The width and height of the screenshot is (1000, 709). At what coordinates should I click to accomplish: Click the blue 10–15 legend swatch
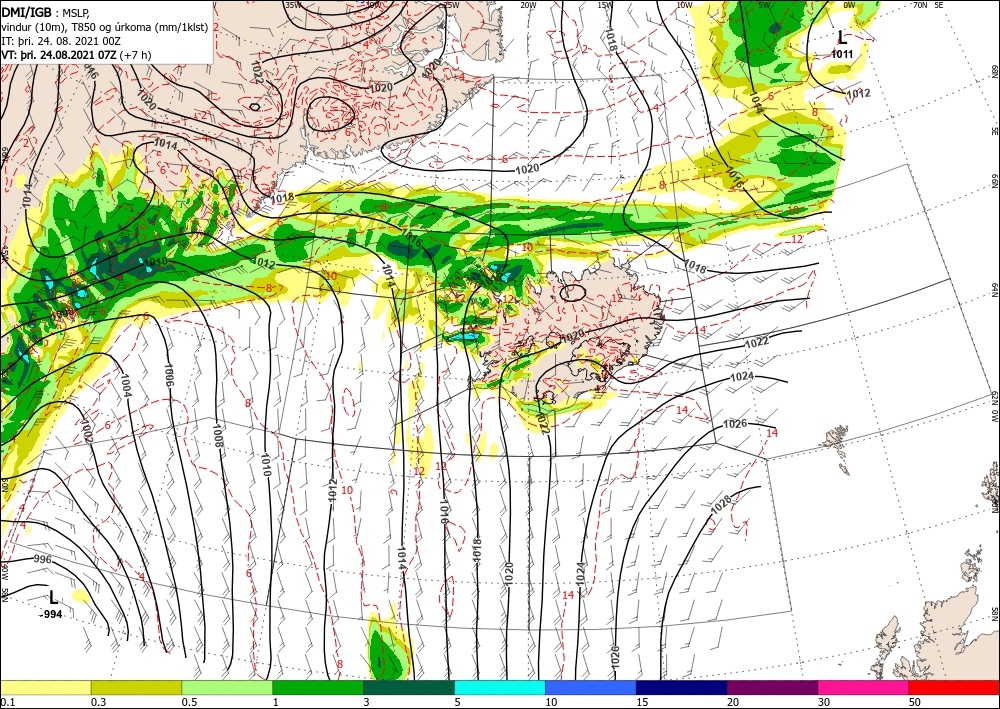pos(591,688)
